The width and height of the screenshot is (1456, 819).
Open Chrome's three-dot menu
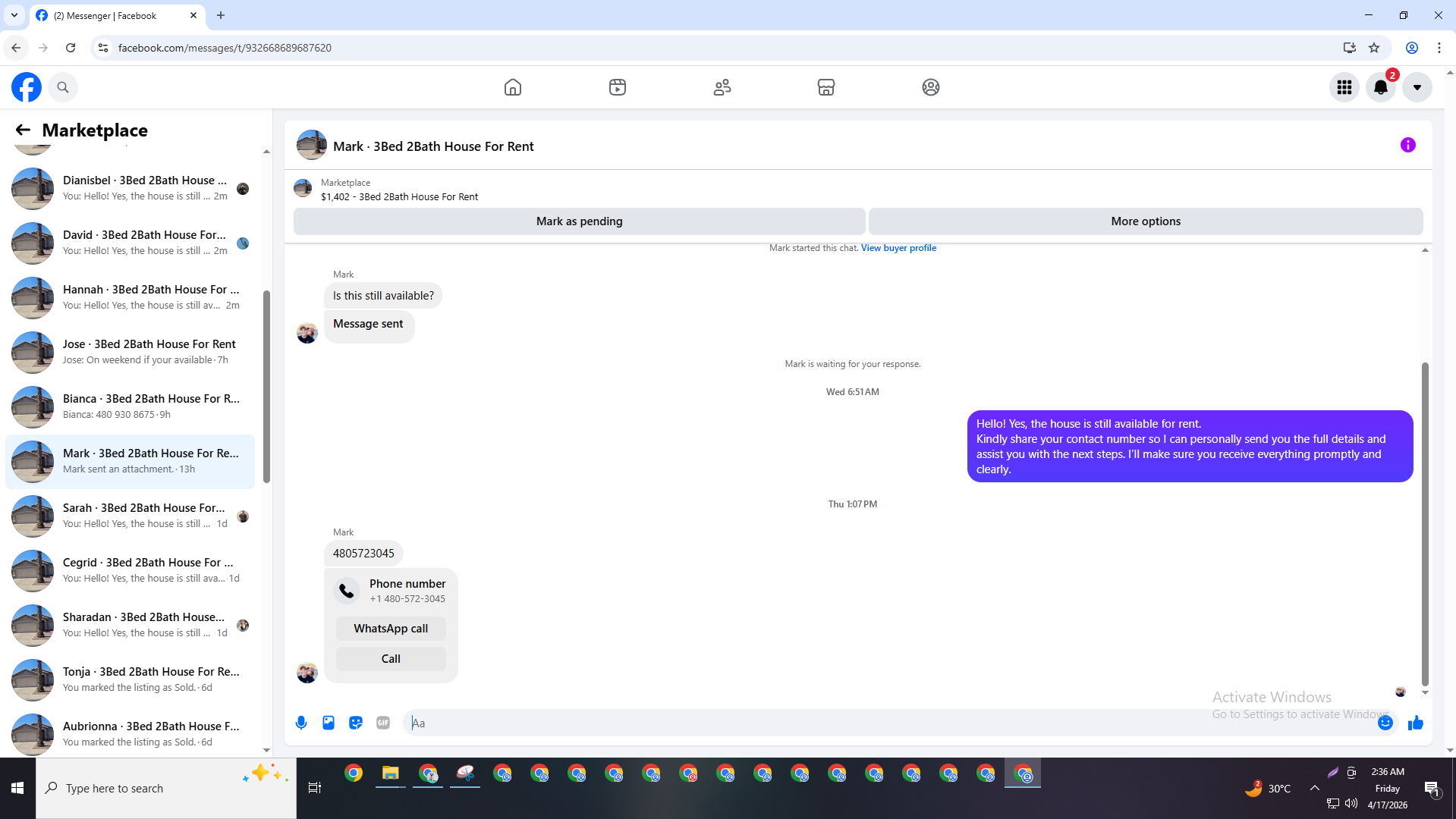point(1439,48)
